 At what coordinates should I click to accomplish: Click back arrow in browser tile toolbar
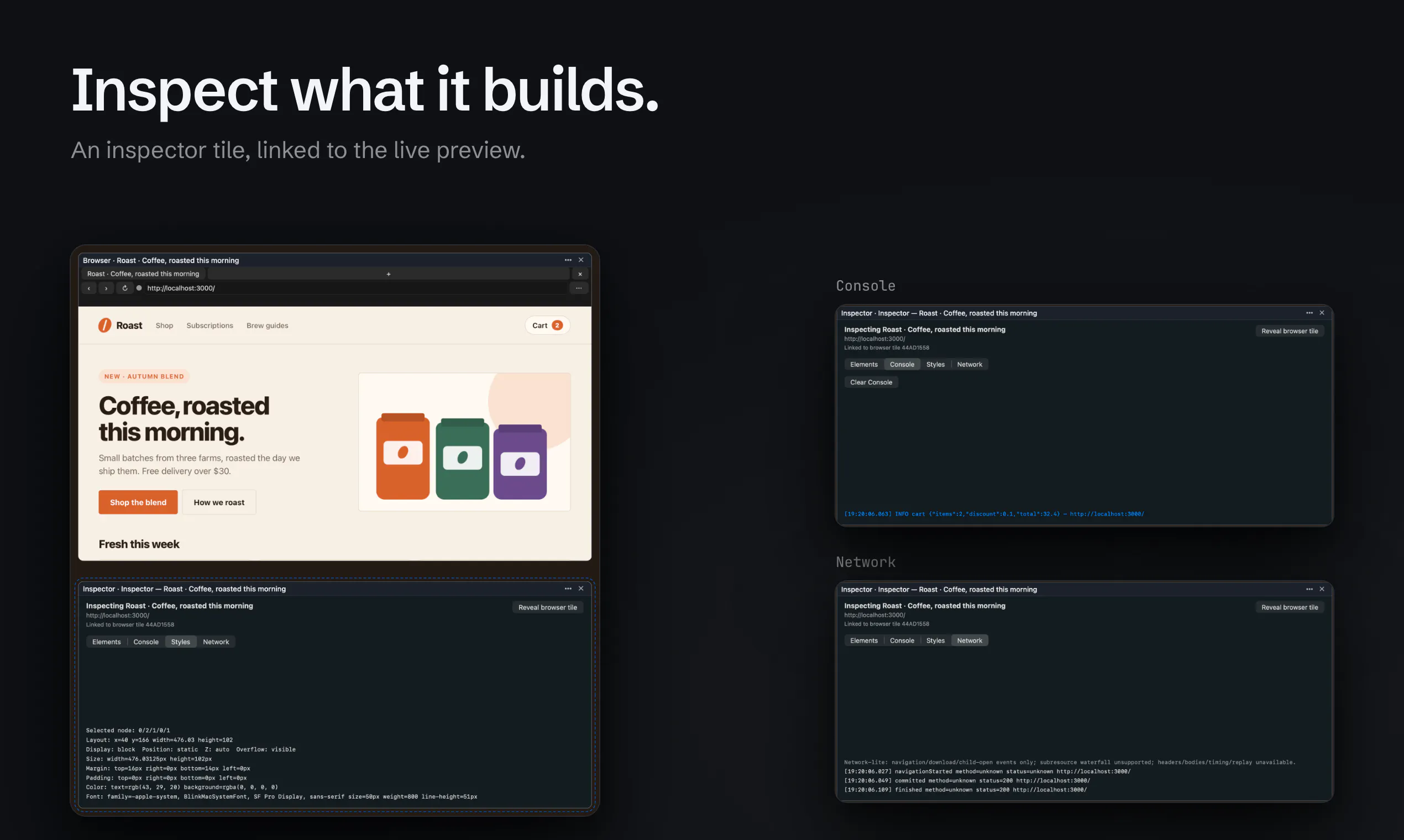pyautogui.click(x=89, y=288)
